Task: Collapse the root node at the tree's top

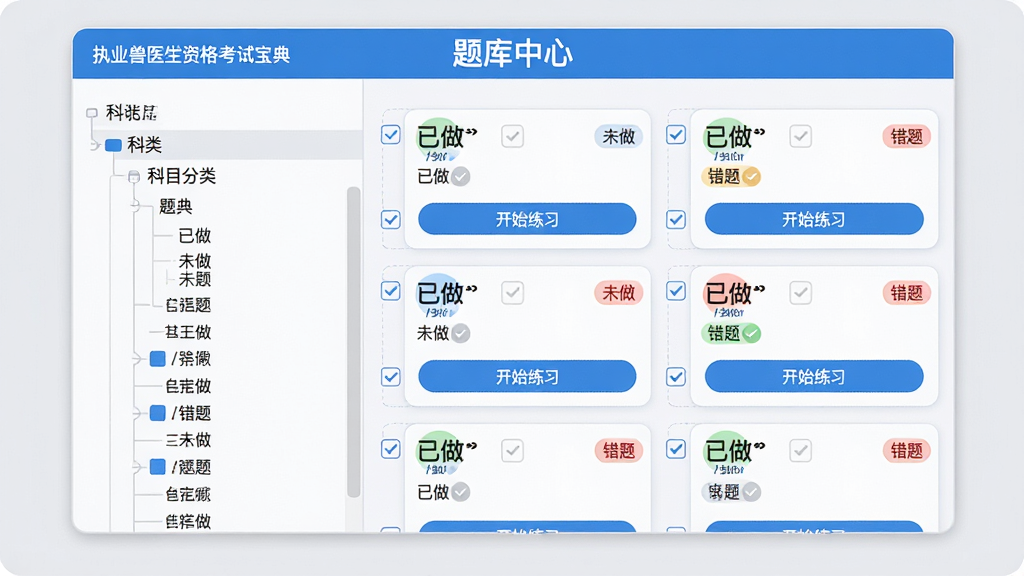Action: [x=92, y=113]
